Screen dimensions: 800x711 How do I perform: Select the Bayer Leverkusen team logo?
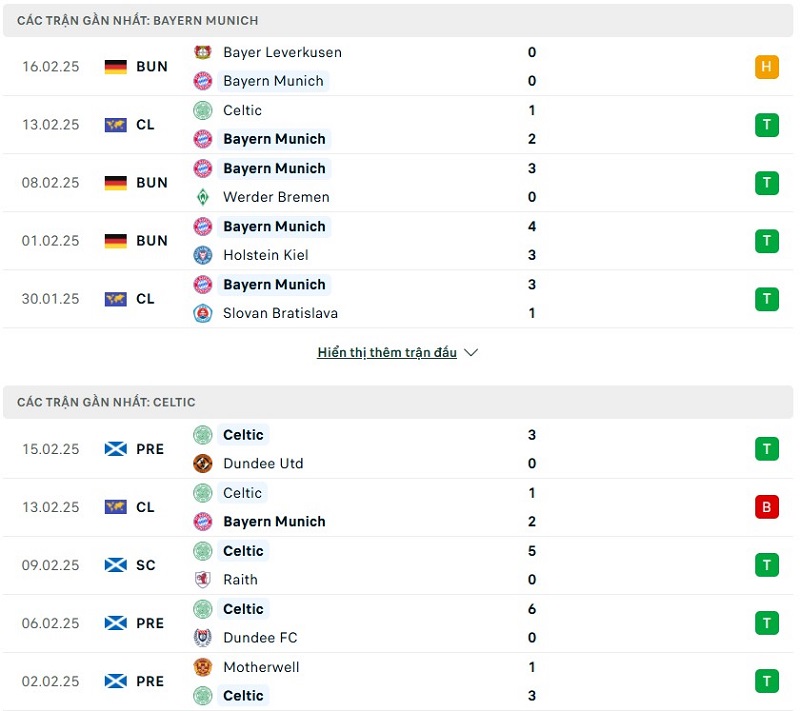pos(203,52)
